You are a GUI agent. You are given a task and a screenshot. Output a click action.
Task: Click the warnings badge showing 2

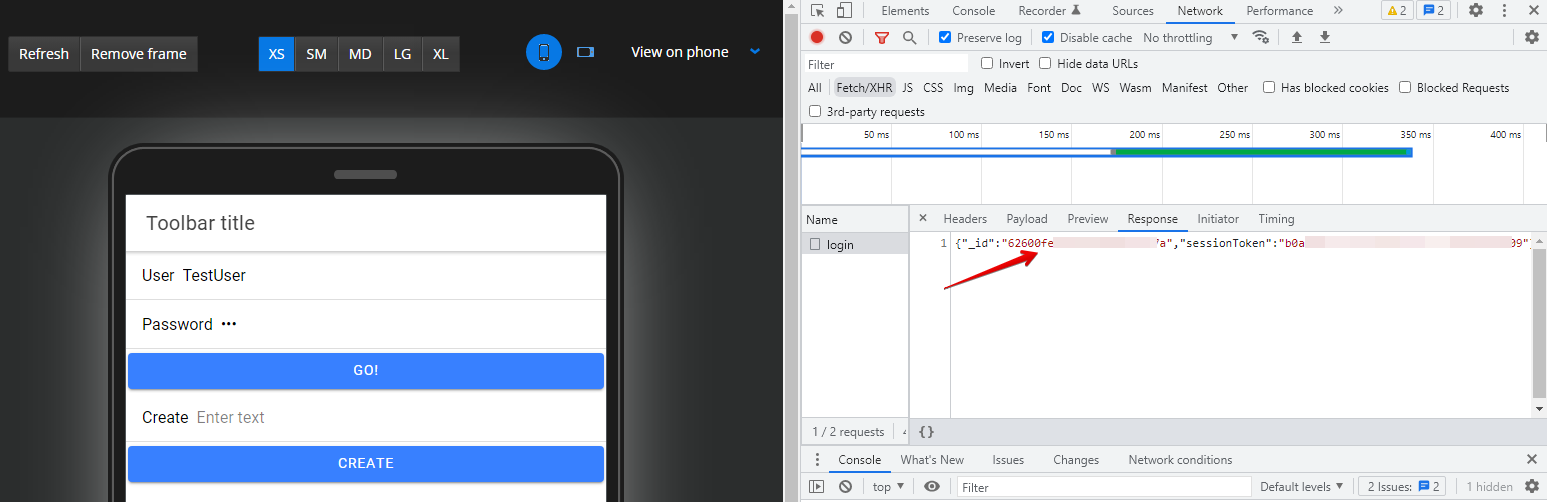(x=1397, y=11)
